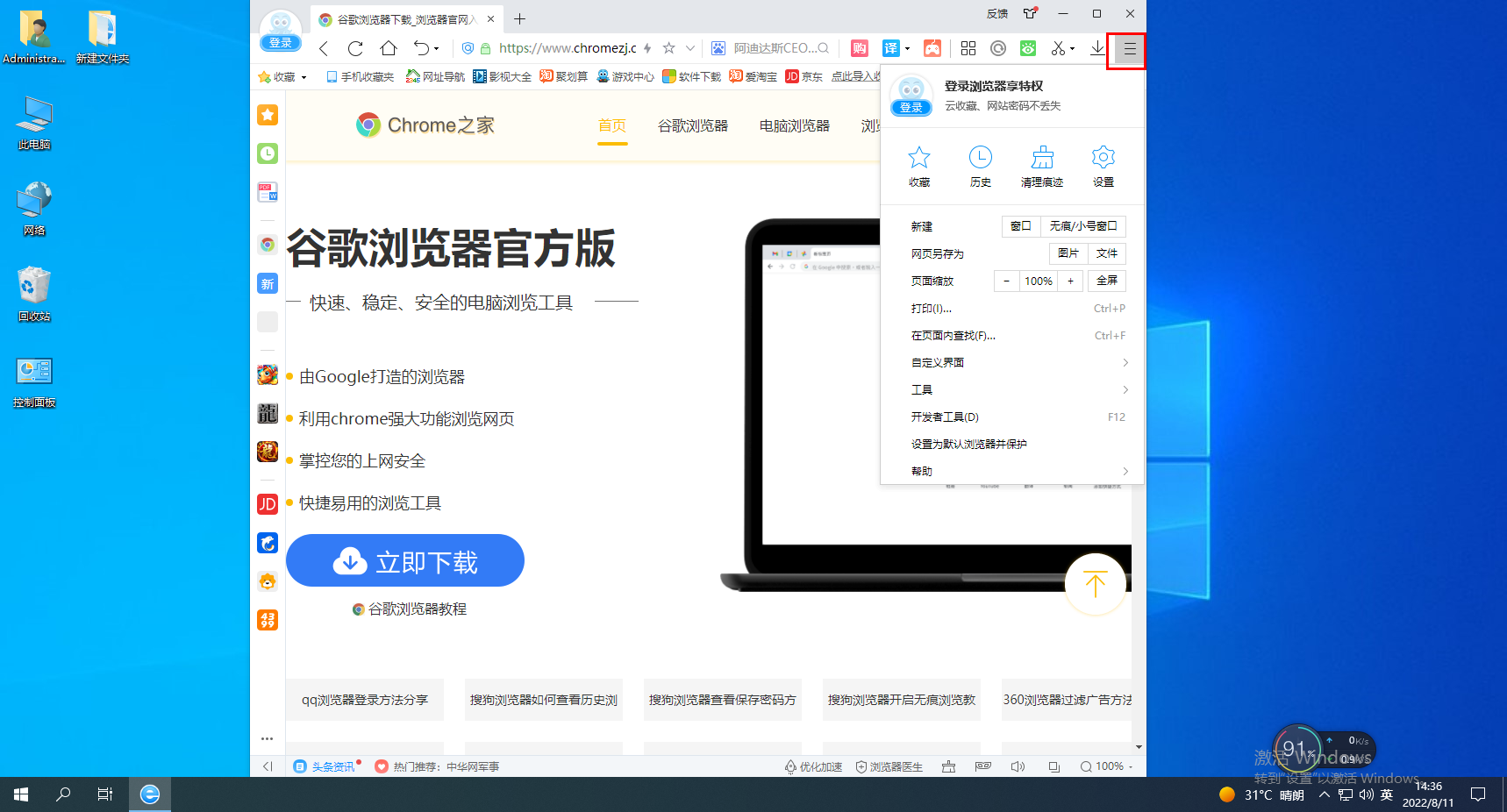This screenshot has height=812, width=1507.
Task: Open 手机收藏夹 bookmark
Action: (x=360, y=76)
